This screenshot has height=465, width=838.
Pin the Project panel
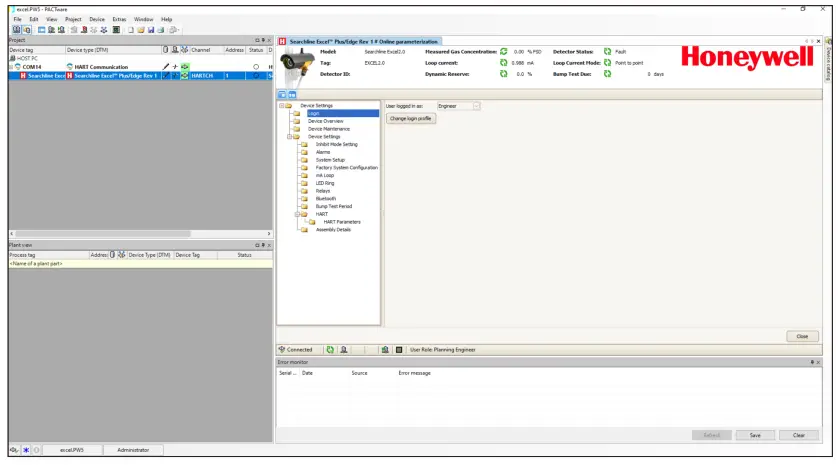(263, 40)
